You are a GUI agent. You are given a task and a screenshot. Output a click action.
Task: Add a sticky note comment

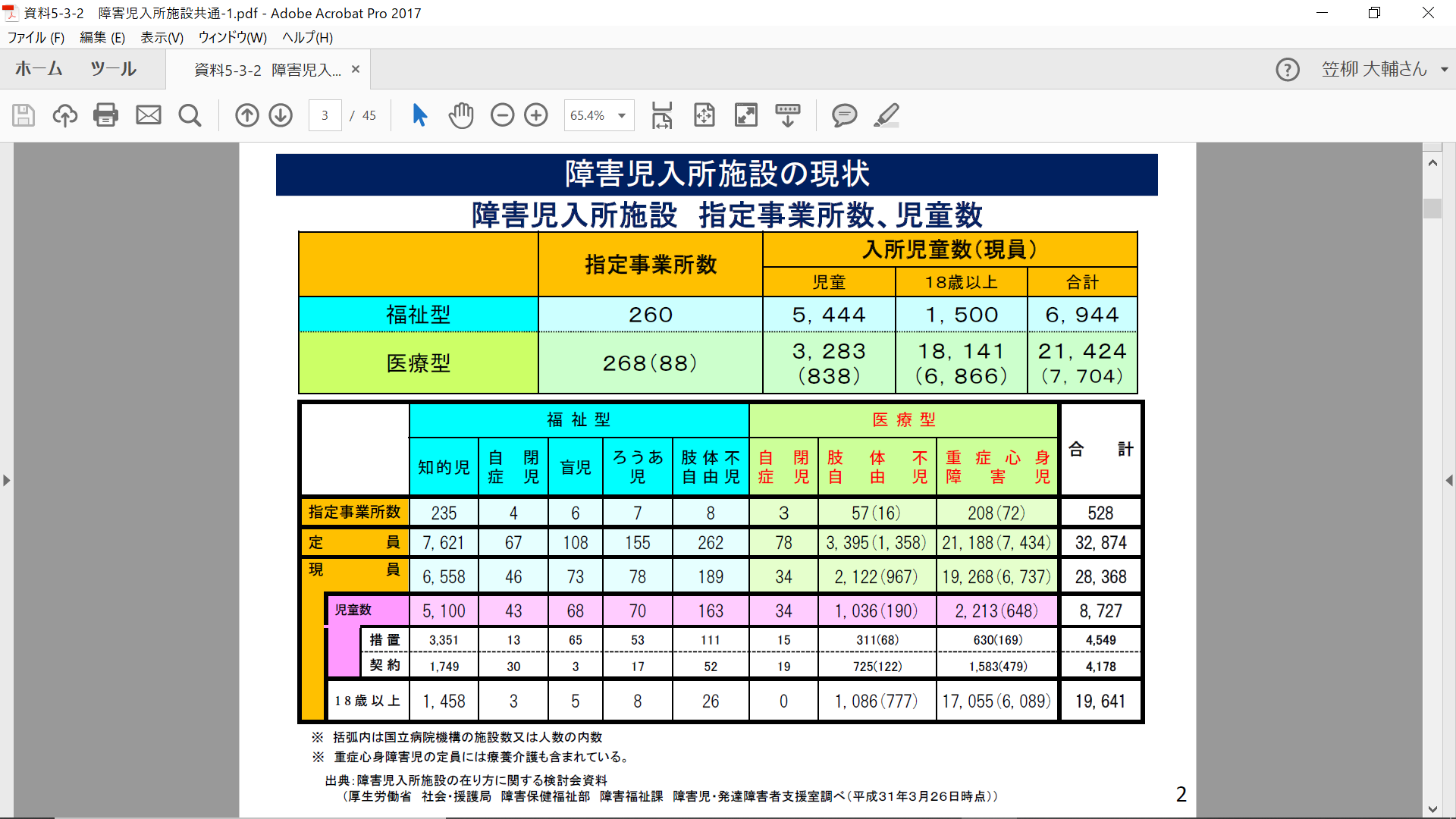(844, 115)
